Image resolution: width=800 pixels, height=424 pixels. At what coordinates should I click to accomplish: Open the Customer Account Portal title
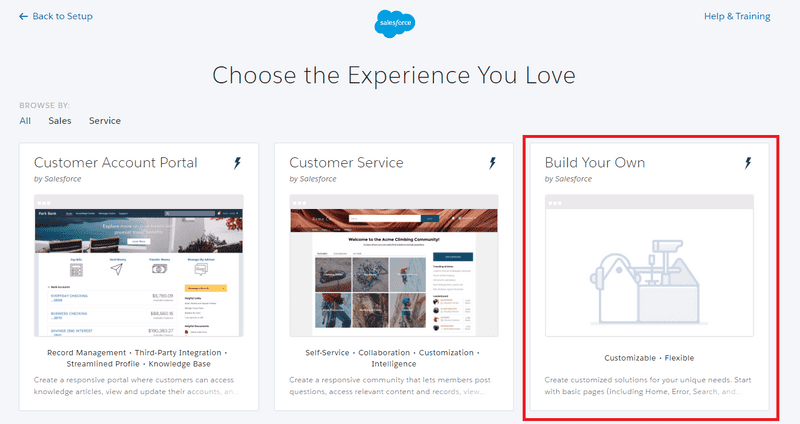click(116, 162)
